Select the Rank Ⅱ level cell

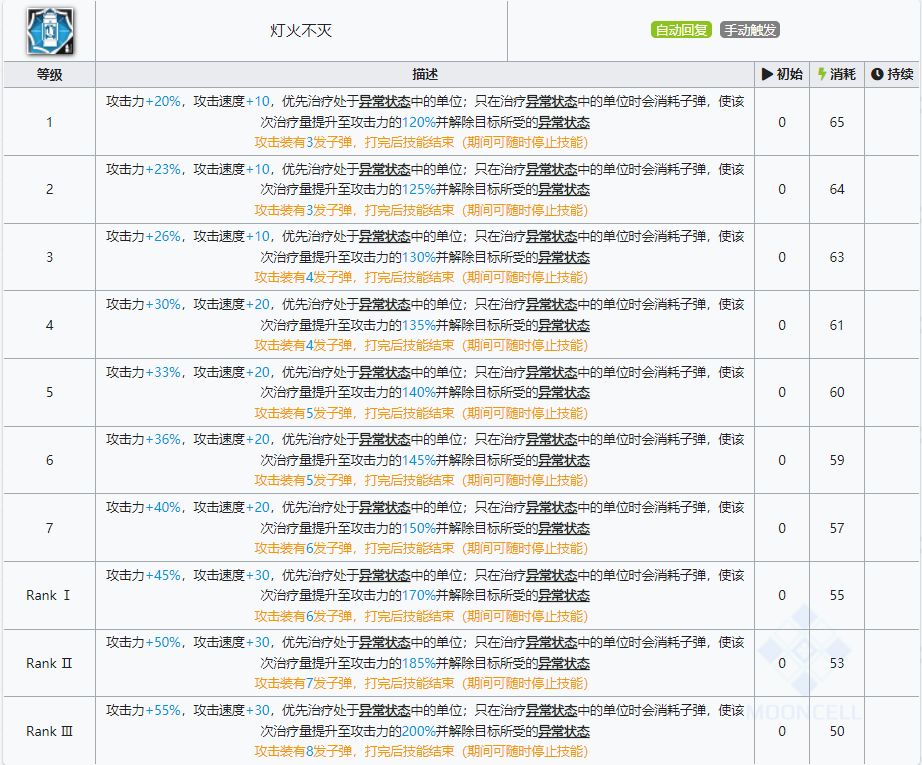[x=49, y=663]
